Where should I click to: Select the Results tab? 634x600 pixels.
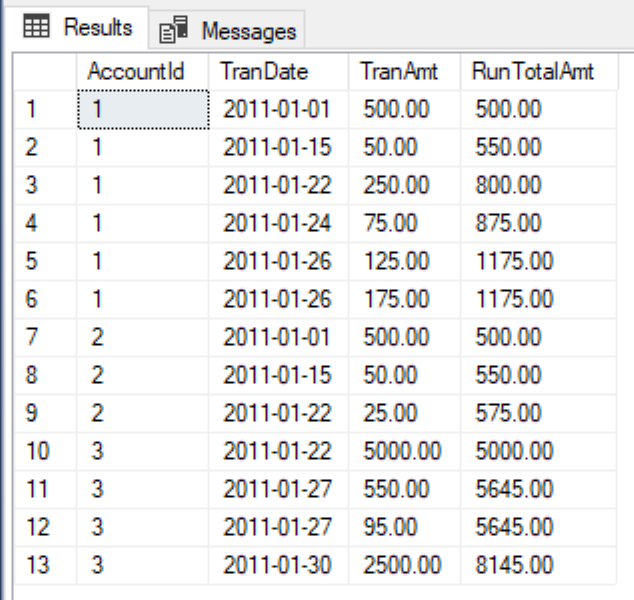[x=77, y=27]
